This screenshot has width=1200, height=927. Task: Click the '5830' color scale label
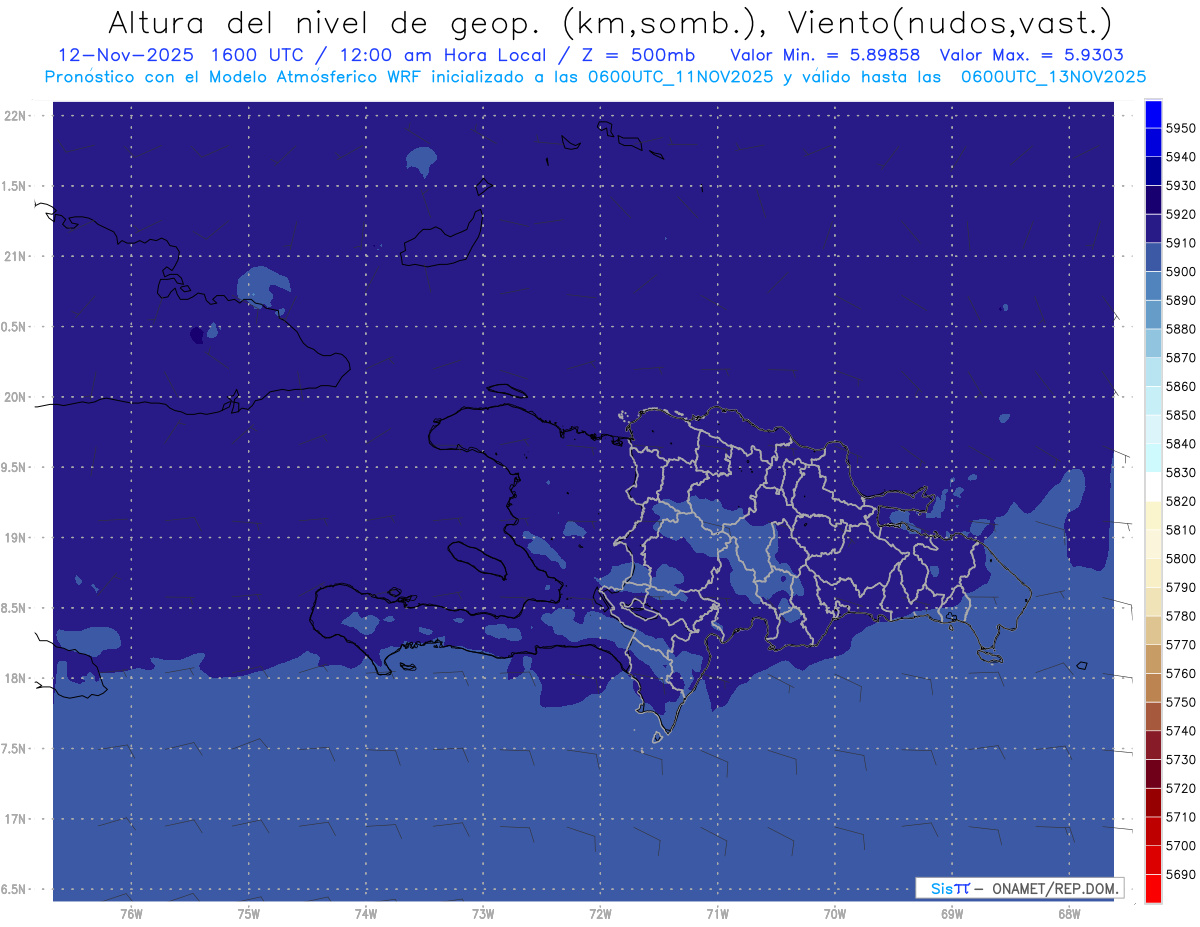point(1181,473)
